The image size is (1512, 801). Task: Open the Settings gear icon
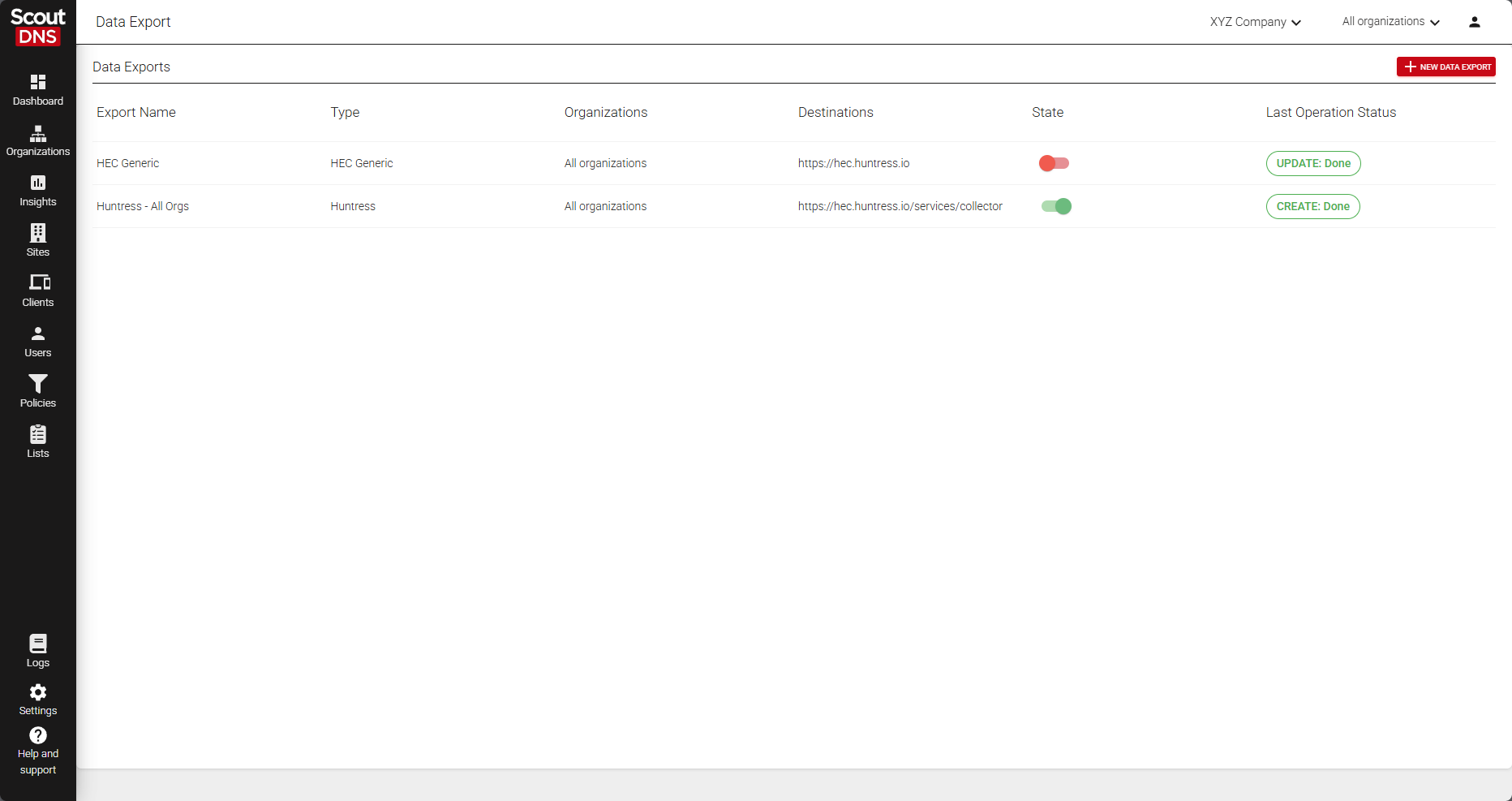click(38, 693)
